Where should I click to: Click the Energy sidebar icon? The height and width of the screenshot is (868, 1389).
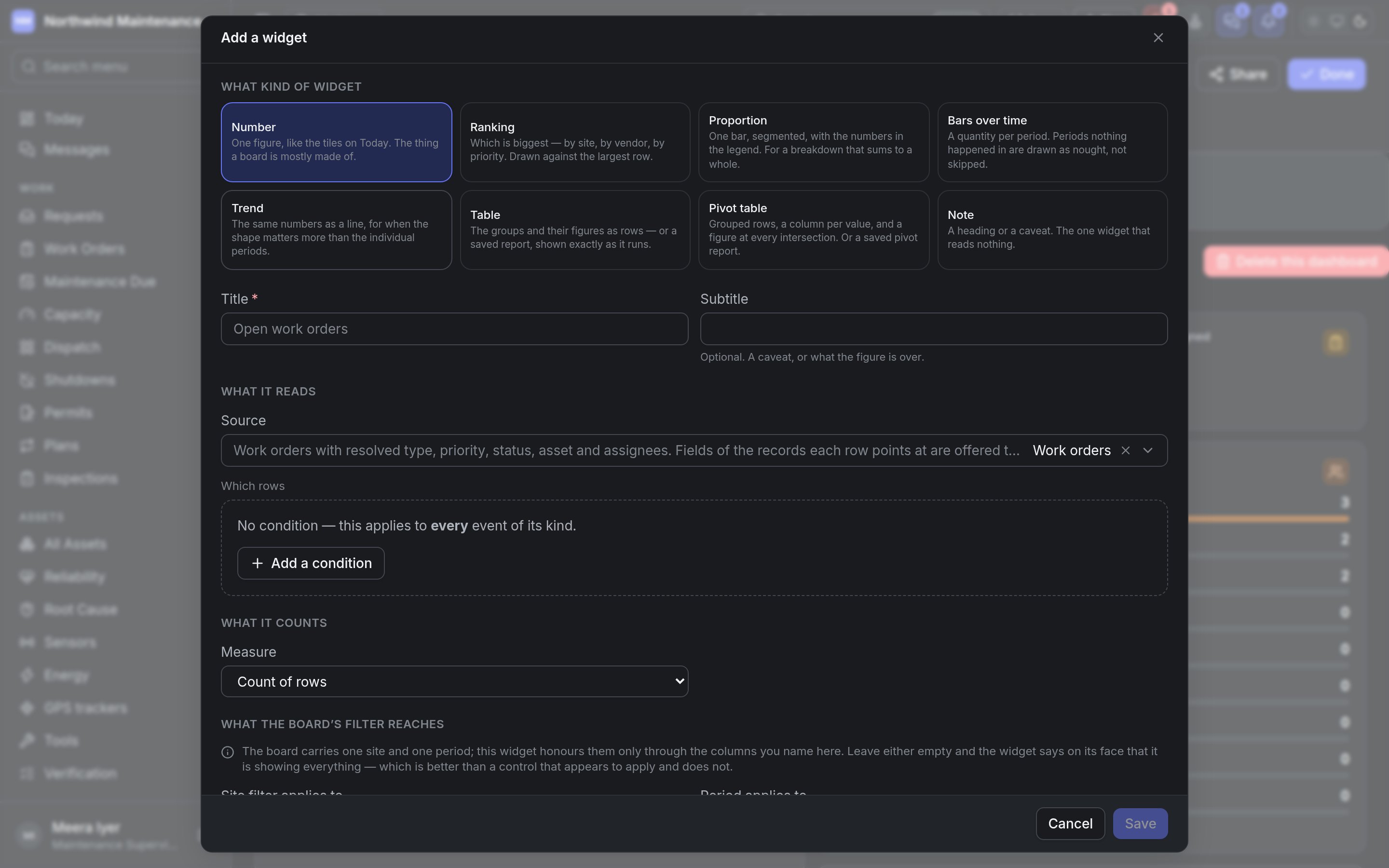[x=27, y=675]
